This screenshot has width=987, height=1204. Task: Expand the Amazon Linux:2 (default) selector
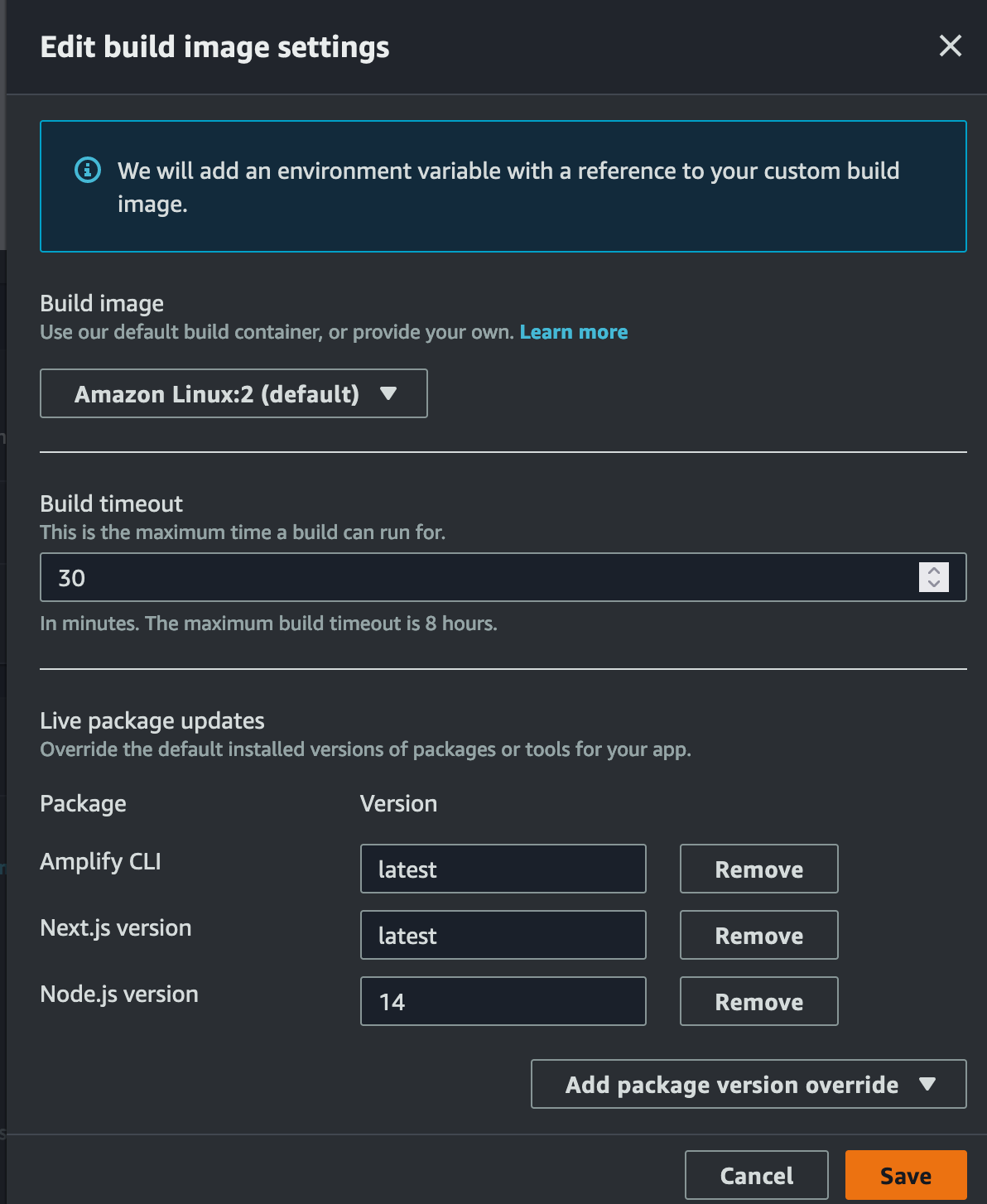[x=234, y=394]
